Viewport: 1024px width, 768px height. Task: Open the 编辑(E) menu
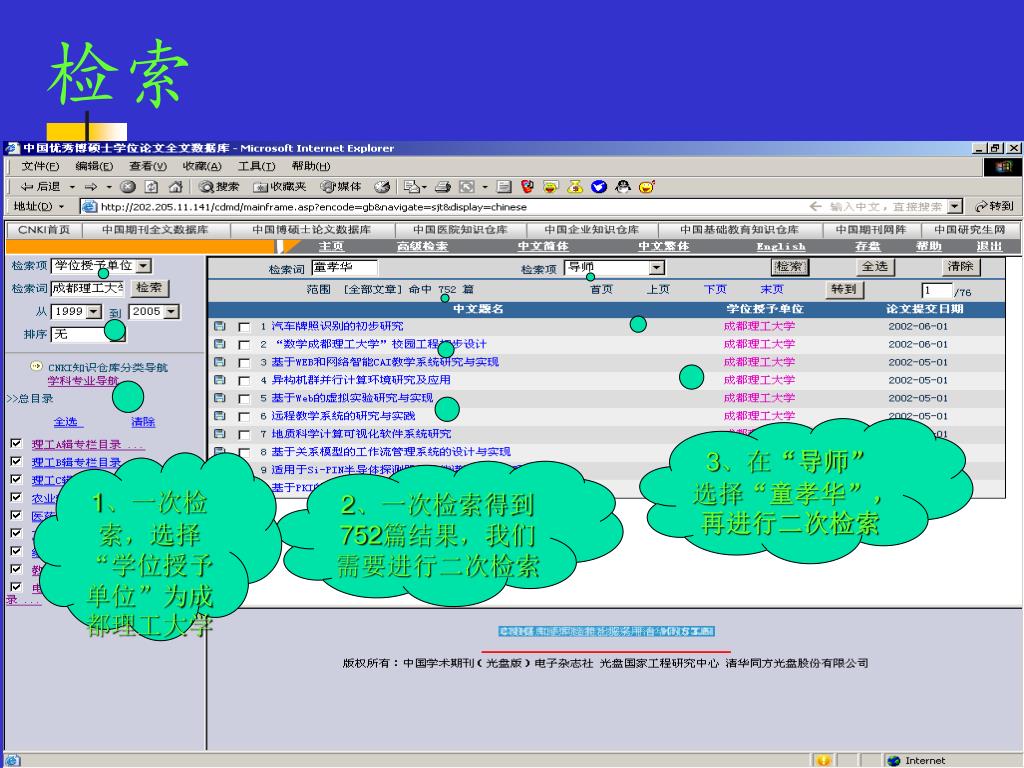tap(94, 166)
